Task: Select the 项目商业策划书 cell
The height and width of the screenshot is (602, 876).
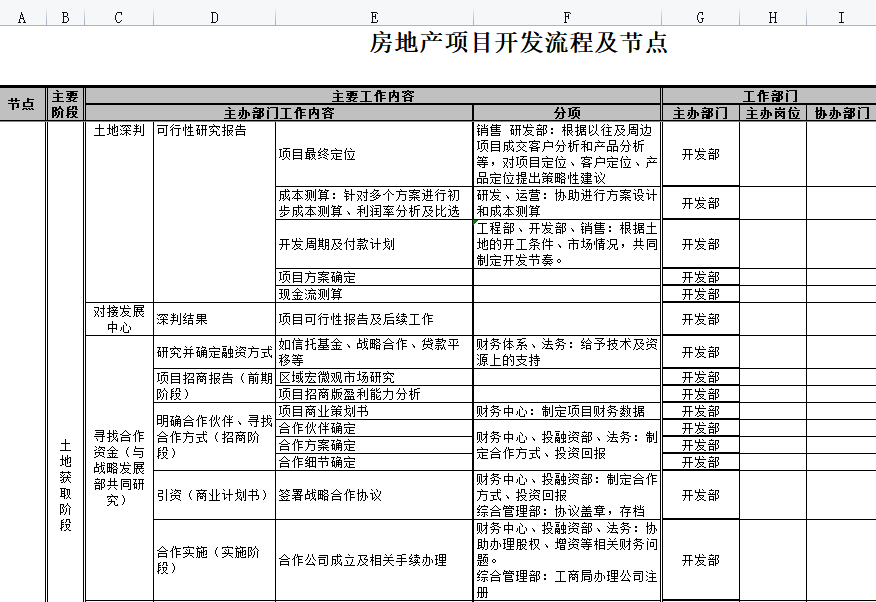Action: 374,411
